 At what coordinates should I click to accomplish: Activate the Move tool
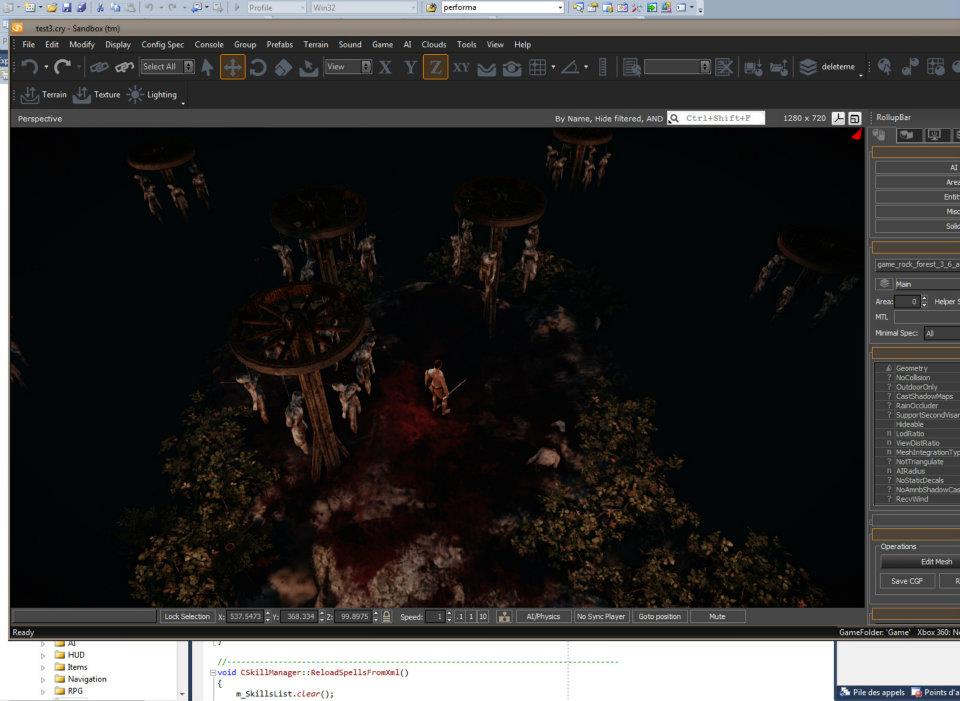pos(233,67)
